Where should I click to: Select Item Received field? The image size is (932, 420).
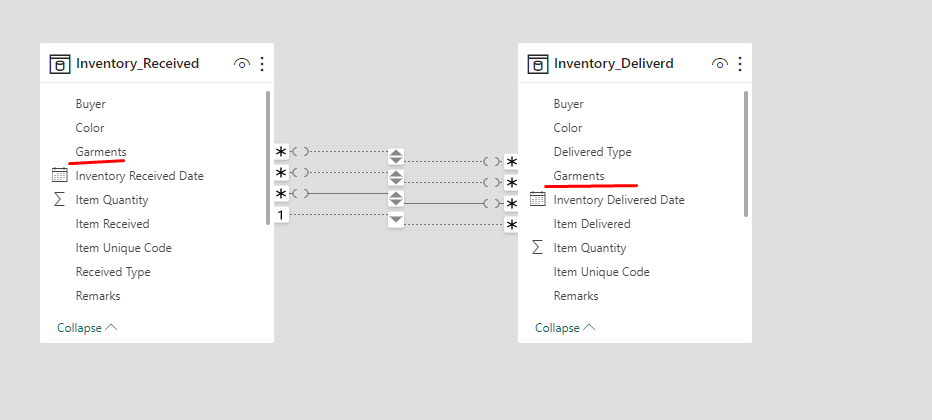(112, 224)
